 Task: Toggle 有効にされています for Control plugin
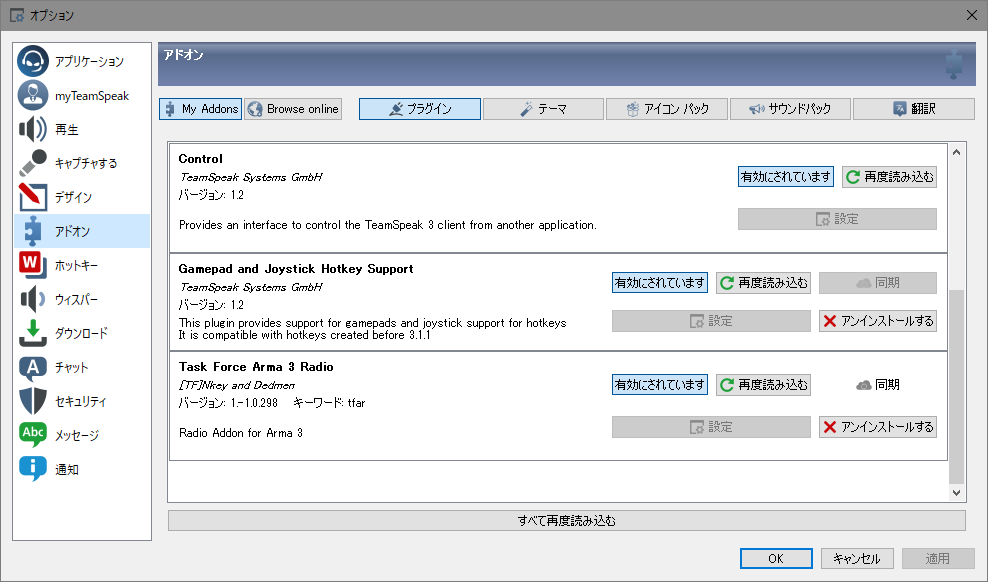[x=786, y=177]
